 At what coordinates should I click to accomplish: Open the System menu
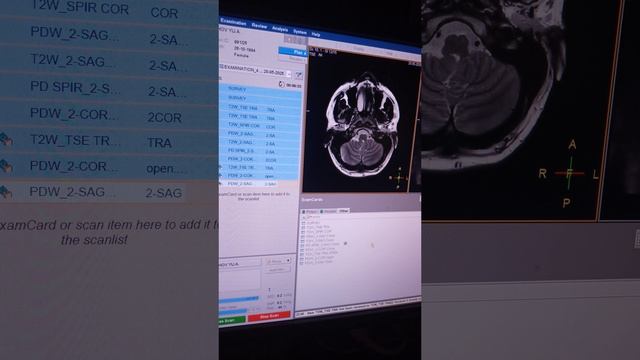(x=300, y=32)
